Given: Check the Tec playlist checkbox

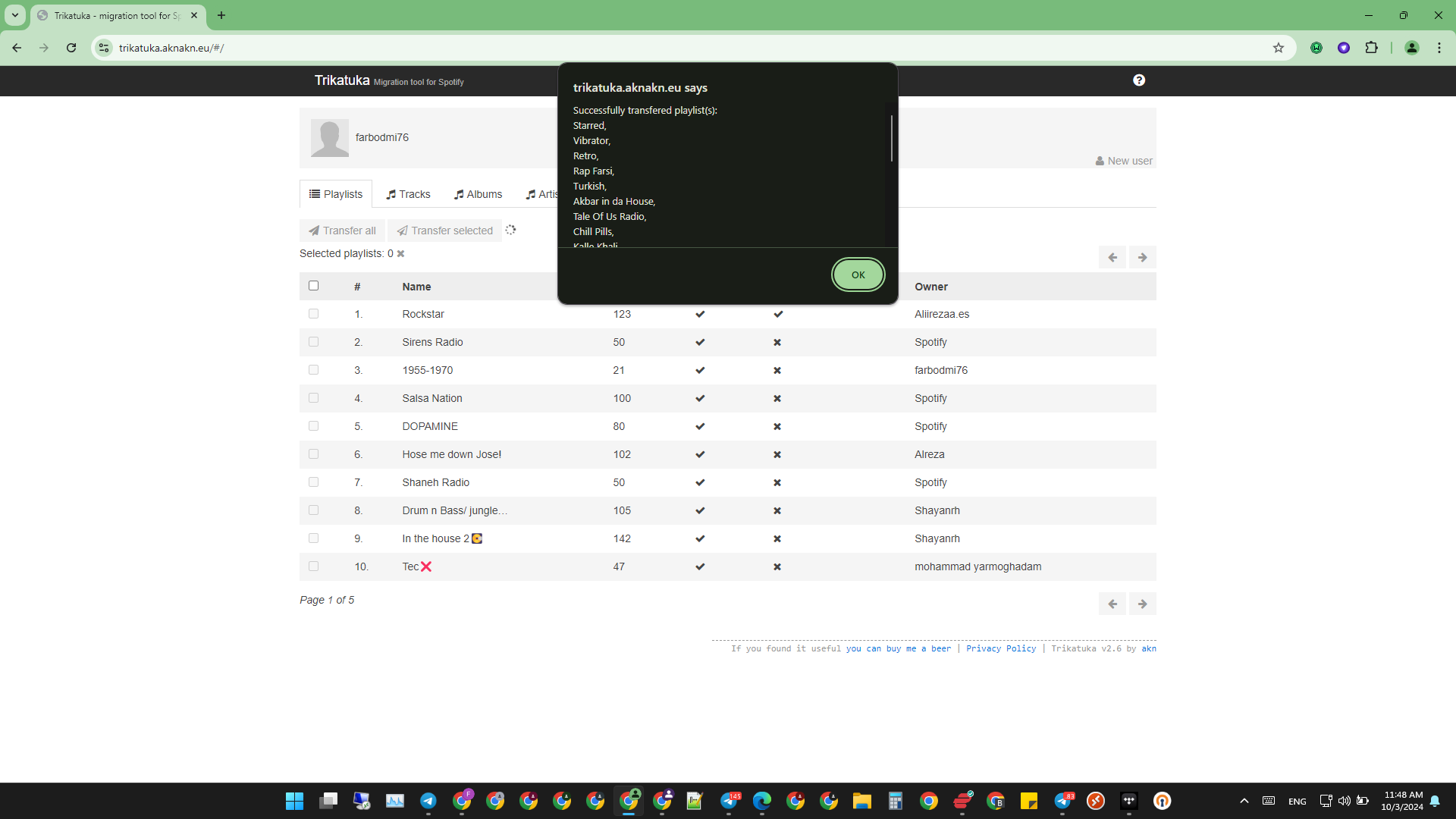Looking at the screenshot, I should tap(314, 566).
